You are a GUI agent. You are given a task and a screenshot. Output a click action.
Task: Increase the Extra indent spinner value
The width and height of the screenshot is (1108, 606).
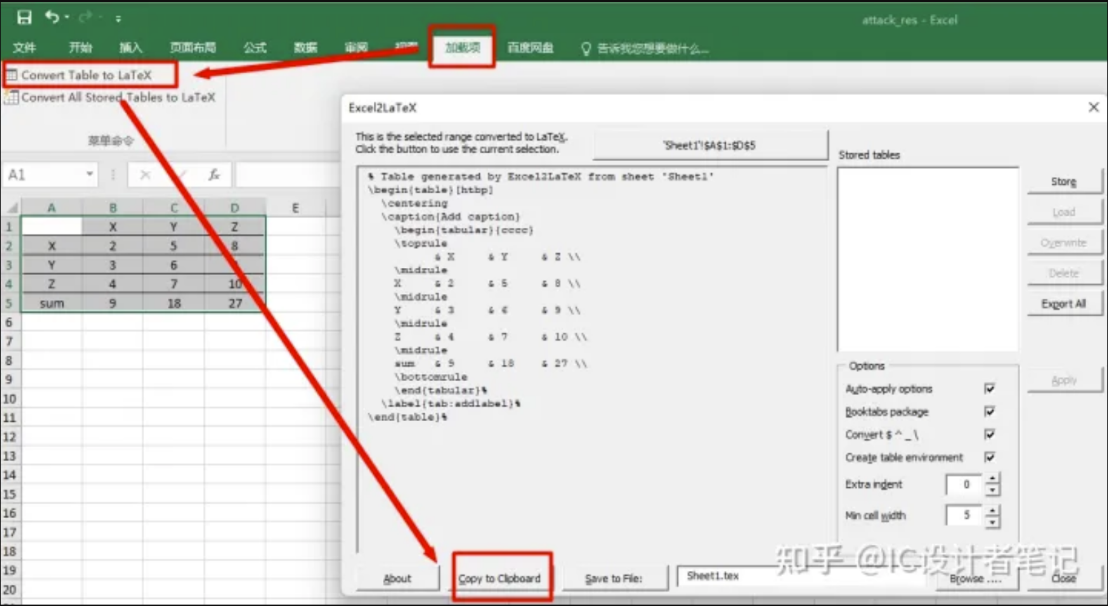(992, 479)
